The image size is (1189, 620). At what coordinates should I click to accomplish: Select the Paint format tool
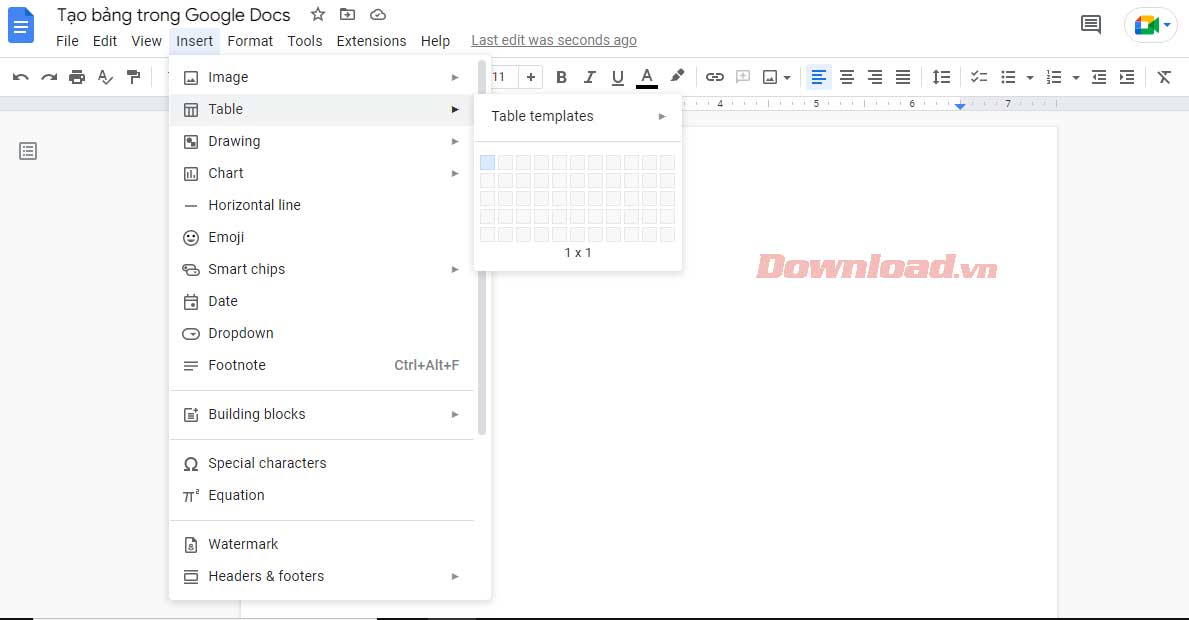coord(133,76)
